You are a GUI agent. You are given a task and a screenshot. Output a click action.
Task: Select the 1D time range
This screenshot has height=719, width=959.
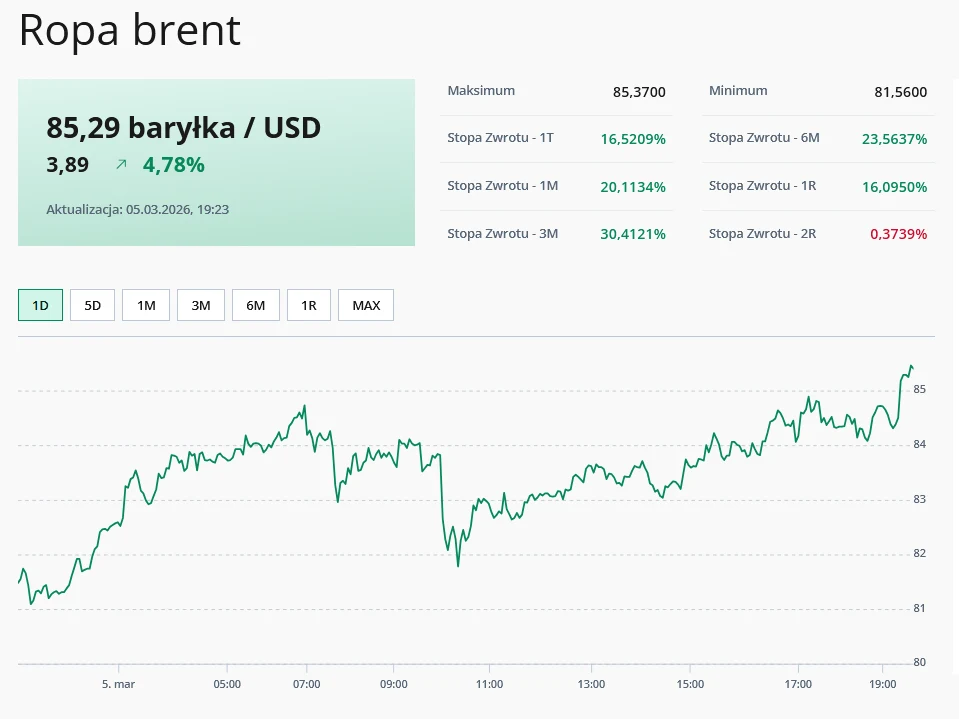[x=39, y=305]
